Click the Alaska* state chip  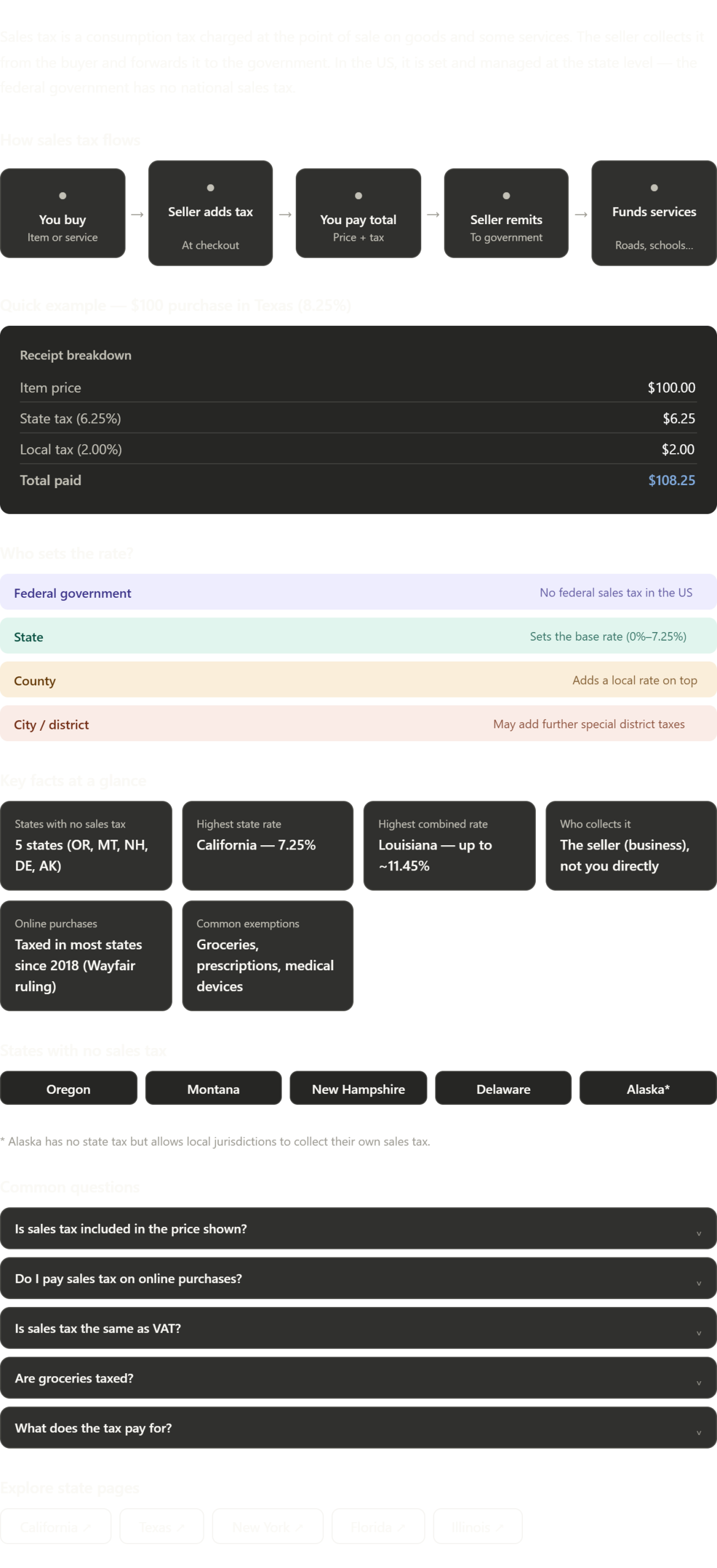[648, 1088]
